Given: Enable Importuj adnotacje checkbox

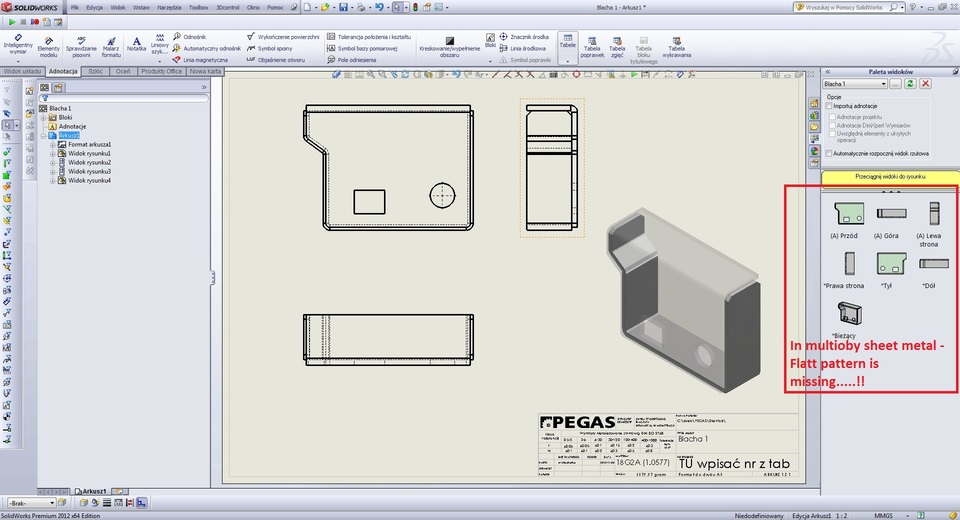Looking at the screenshot, I should 830,105.
